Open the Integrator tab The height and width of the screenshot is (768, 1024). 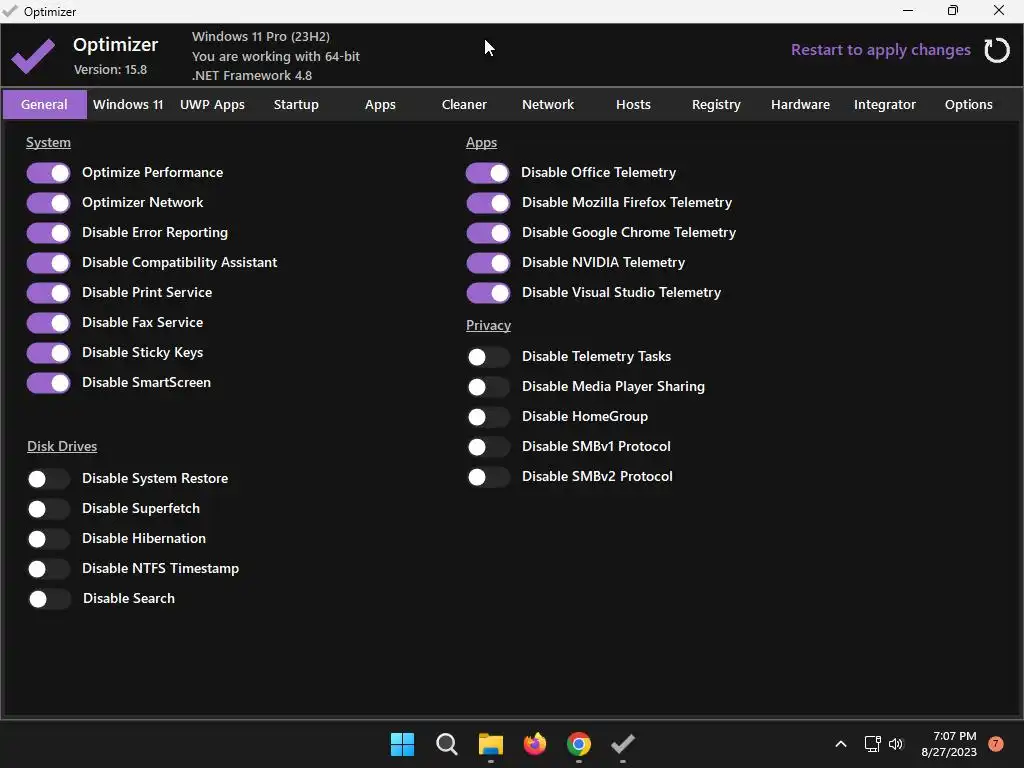[x=885, y=104]
